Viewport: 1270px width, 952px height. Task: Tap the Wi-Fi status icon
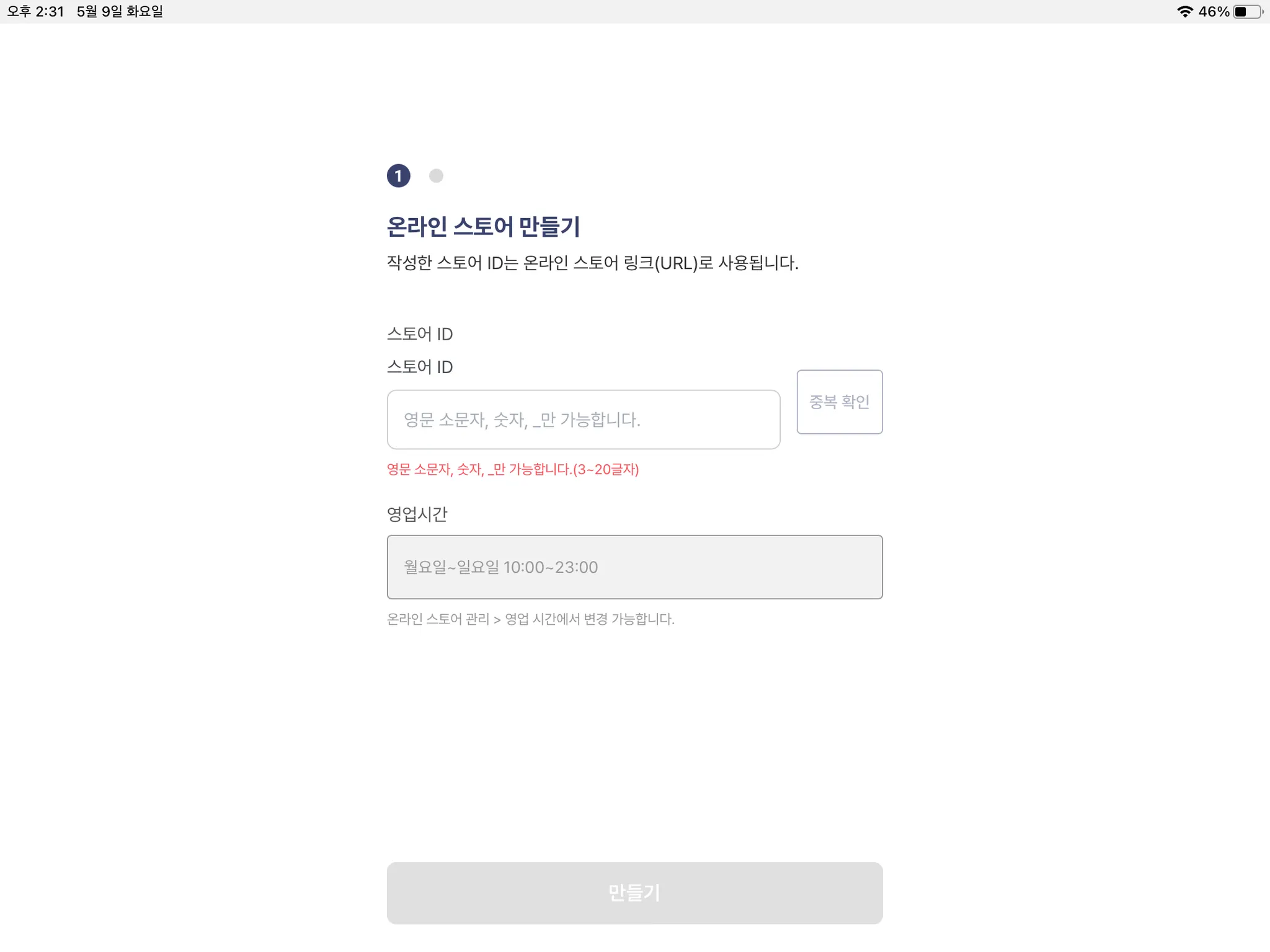(1184, 12)
